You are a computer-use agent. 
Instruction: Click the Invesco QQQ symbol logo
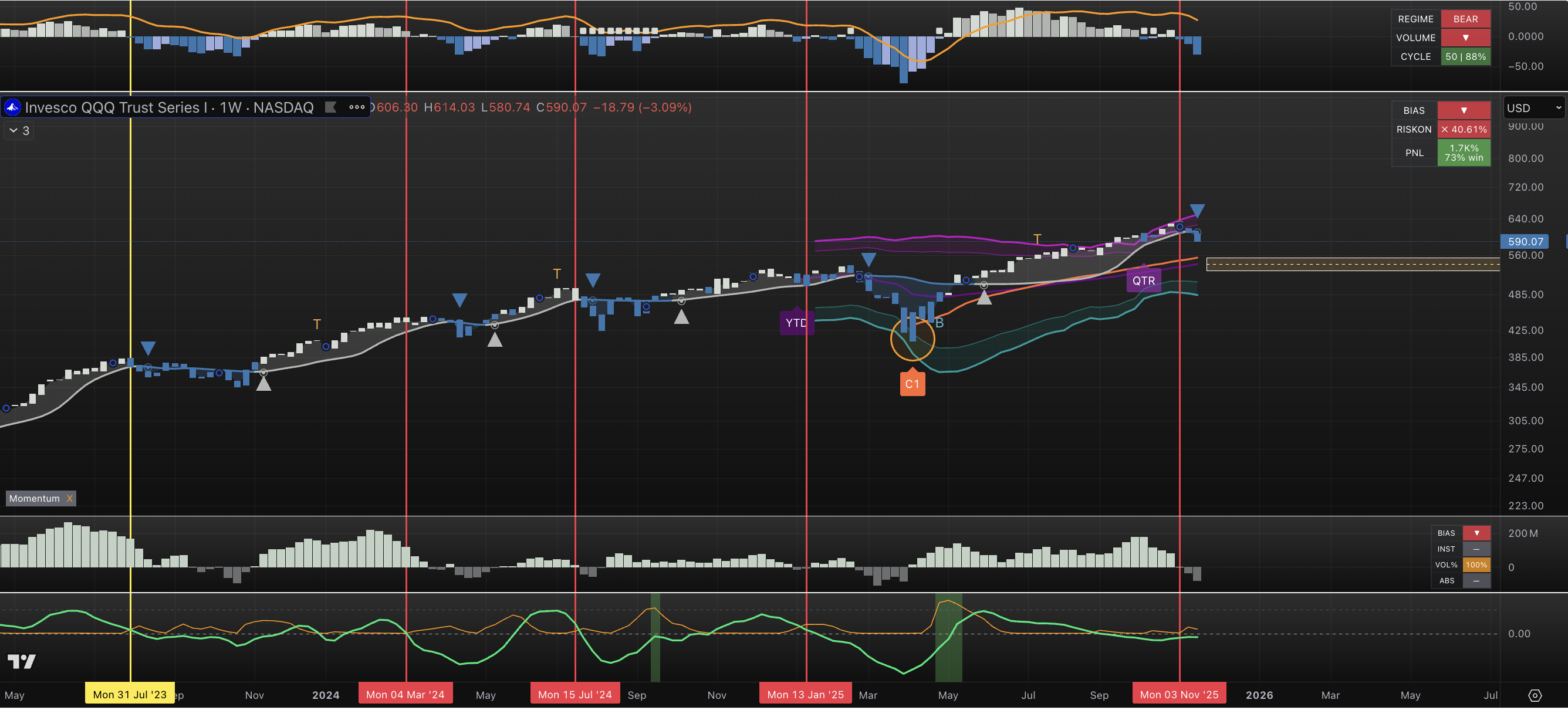tap(13, 107)
